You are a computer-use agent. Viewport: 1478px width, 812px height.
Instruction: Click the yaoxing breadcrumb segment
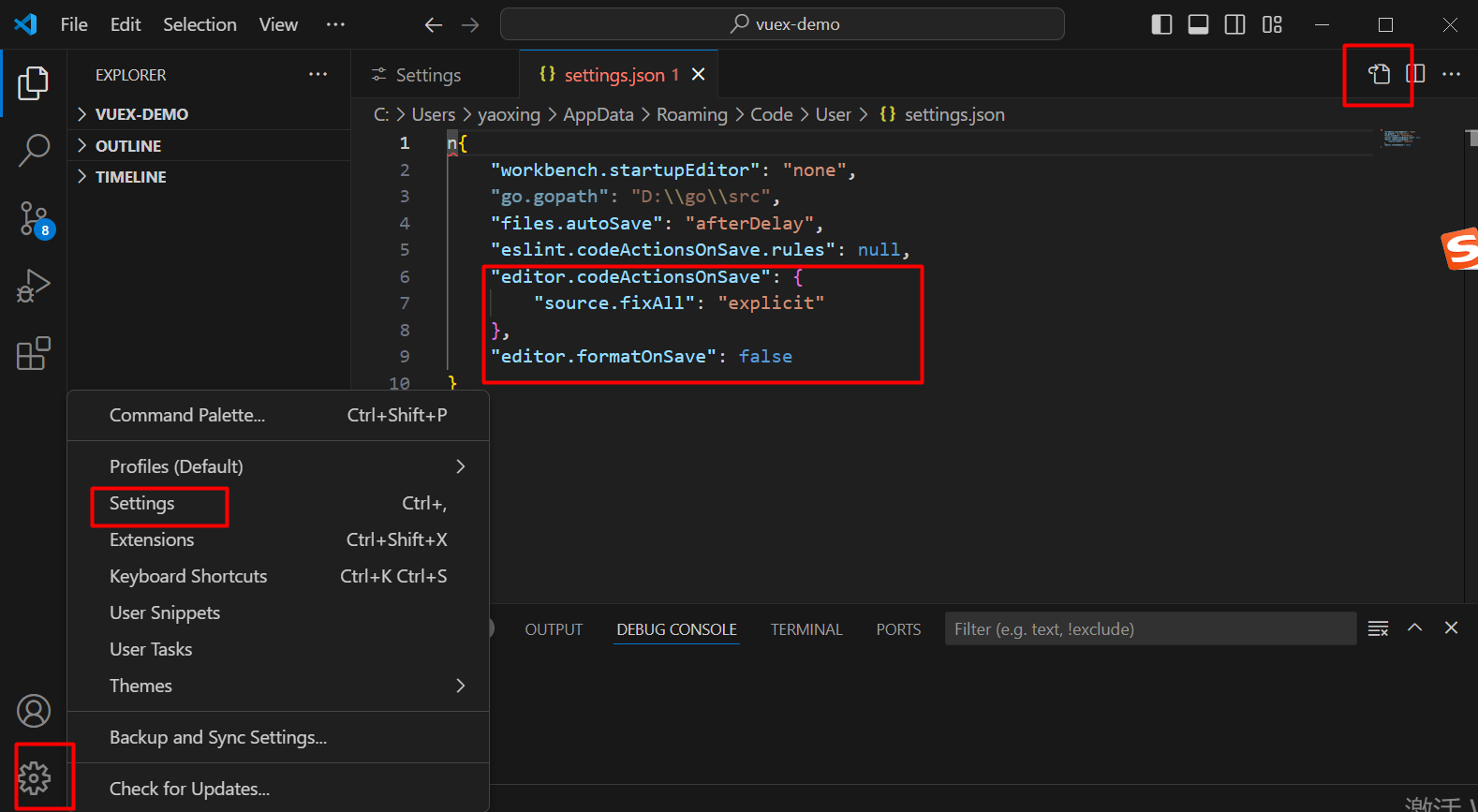click(509, 114)
